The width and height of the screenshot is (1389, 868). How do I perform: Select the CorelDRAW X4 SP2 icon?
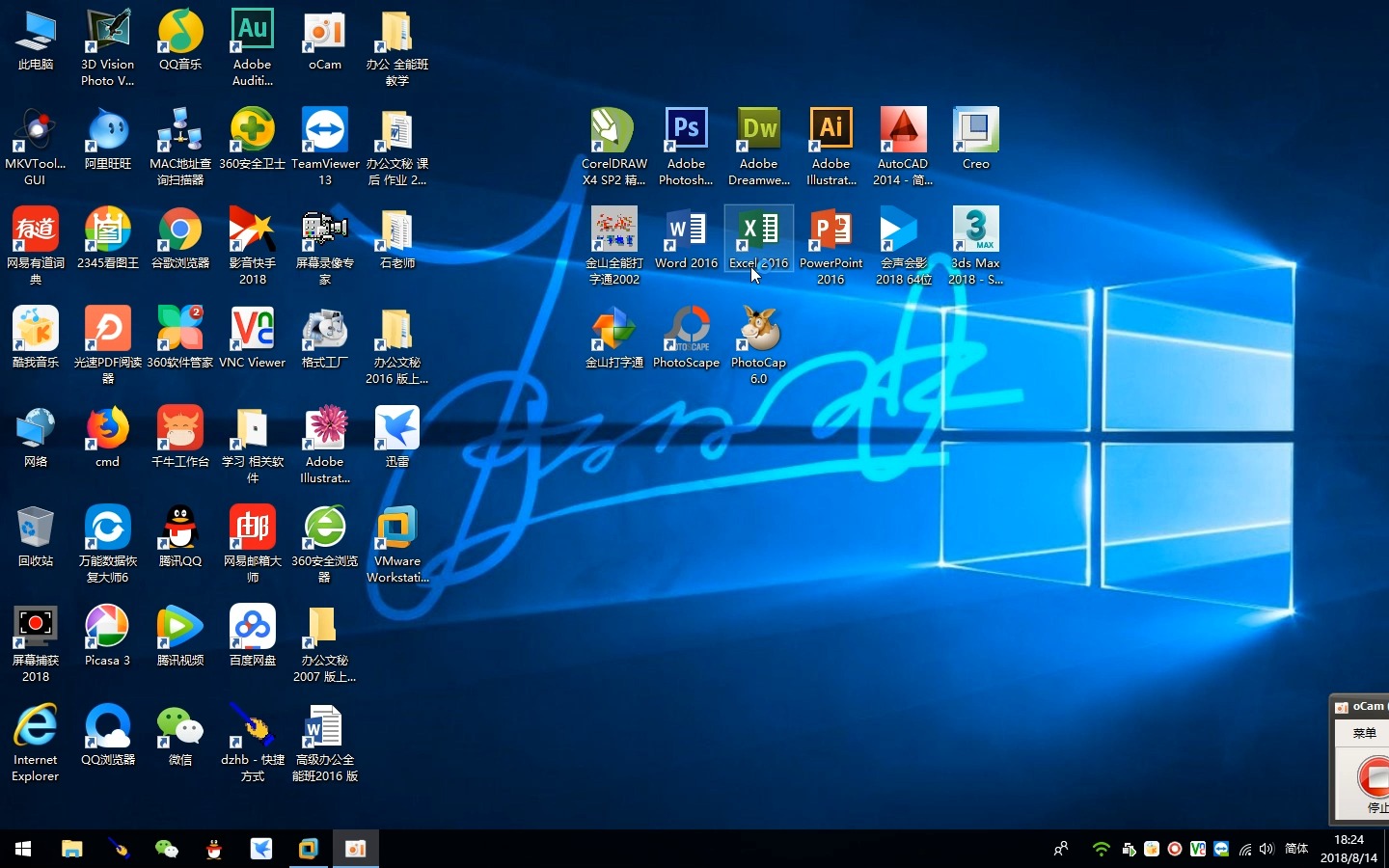point(613,147)
